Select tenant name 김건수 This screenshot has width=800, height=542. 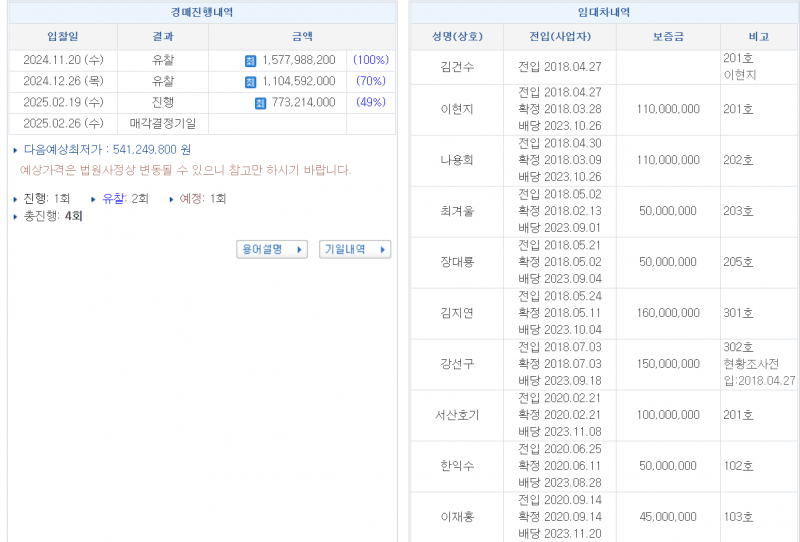(x=457, y=67)
